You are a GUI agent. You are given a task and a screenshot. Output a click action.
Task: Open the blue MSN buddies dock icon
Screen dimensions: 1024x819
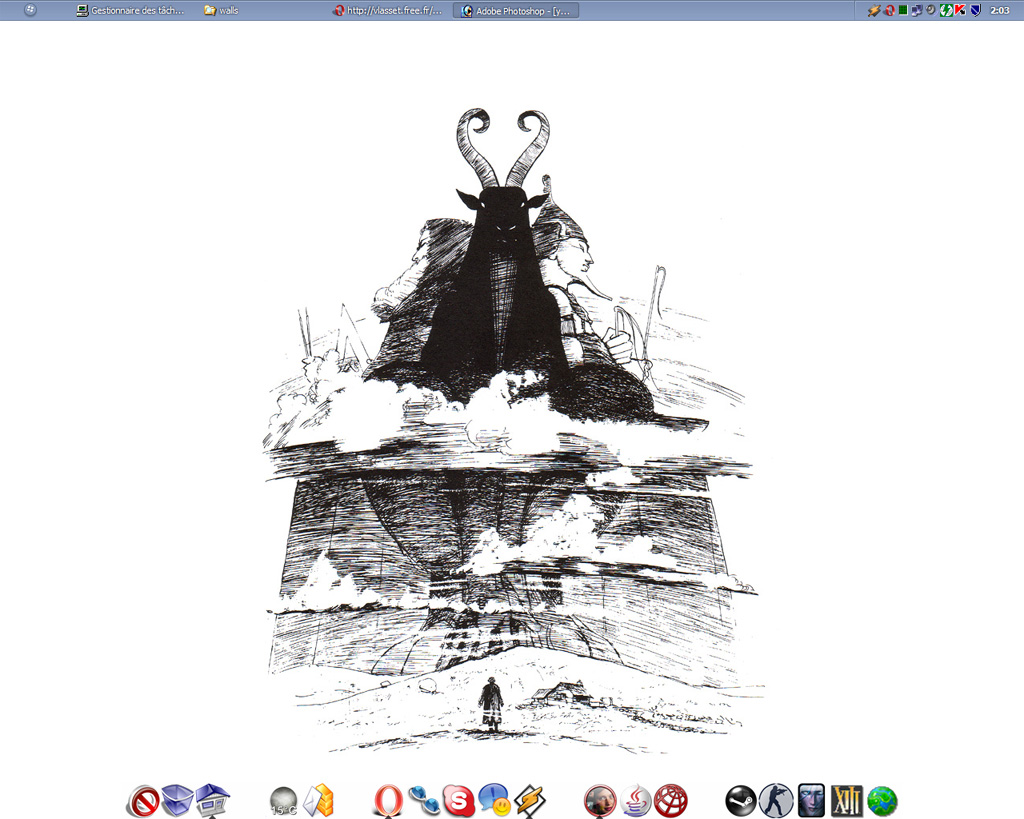coord(424,801)
